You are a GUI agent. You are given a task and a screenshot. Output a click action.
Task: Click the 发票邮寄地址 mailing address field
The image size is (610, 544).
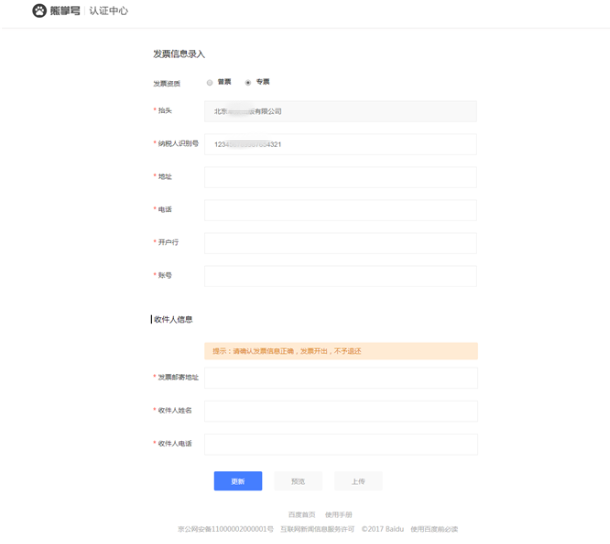click(340, 378)
